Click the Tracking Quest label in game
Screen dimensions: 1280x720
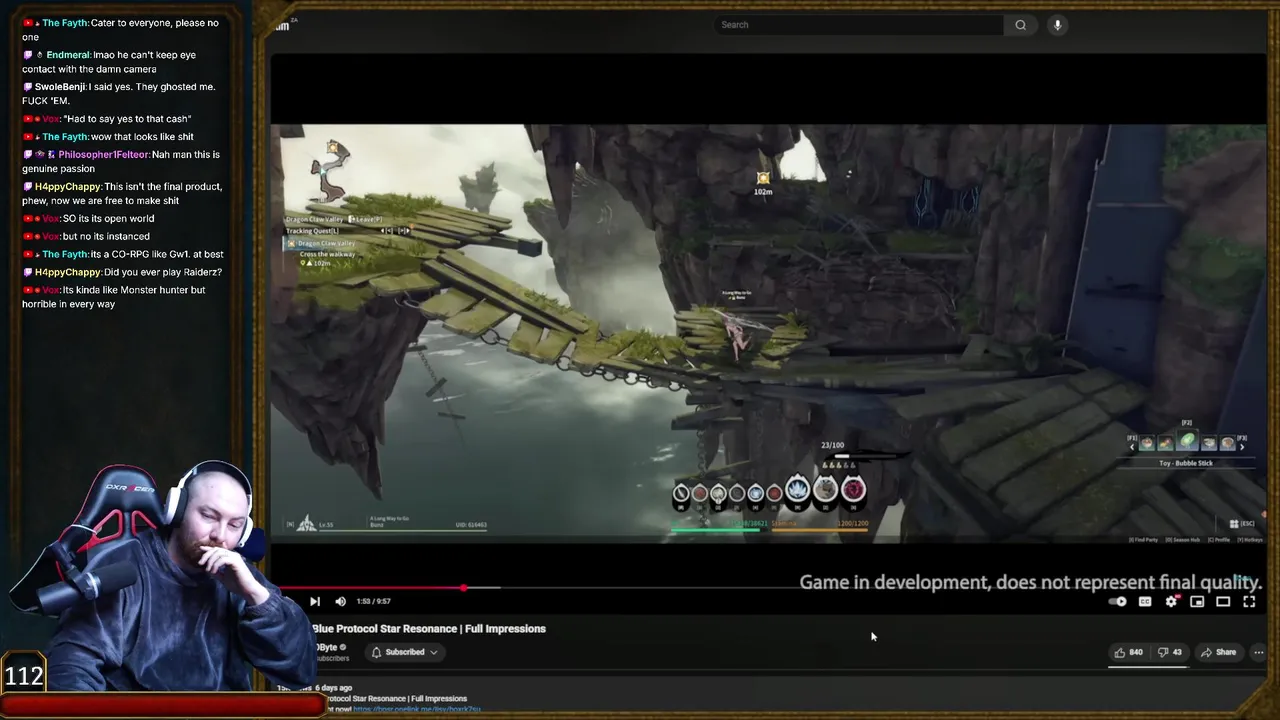click(311, 231)
